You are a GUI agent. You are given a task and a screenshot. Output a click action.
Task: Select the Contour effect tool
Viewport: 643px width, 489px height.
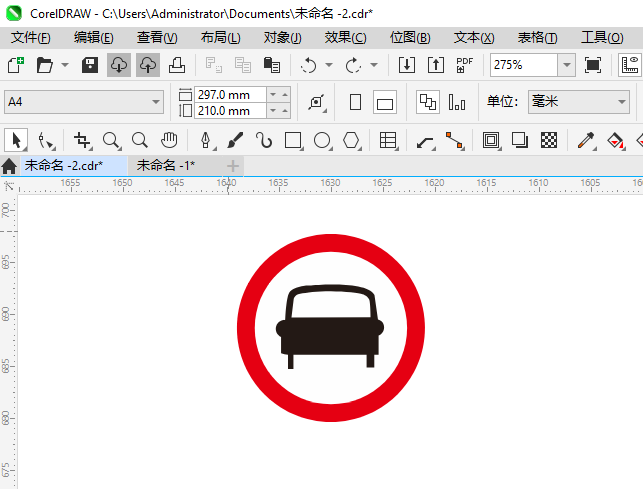pyautogui.click(x=491, y=140)
